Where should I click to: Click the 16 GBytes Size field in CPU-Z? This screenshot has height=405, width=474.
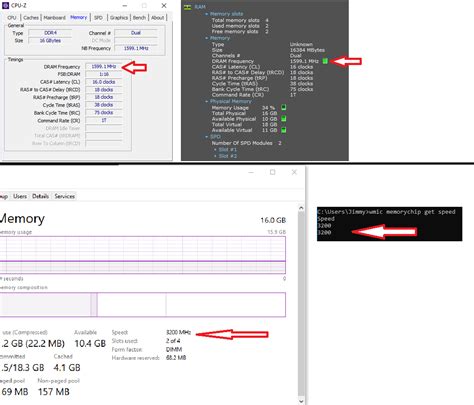pos(50,40)
